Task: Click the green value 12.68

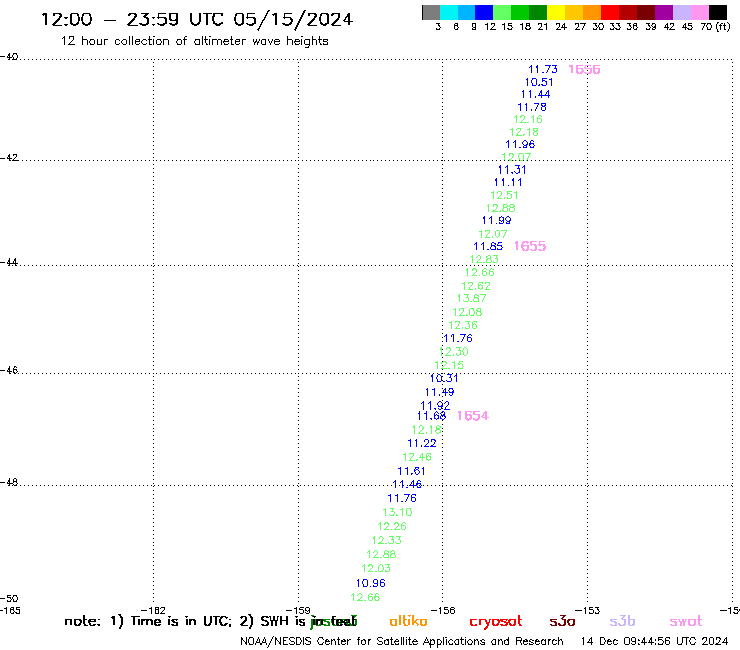Action: 381,554
